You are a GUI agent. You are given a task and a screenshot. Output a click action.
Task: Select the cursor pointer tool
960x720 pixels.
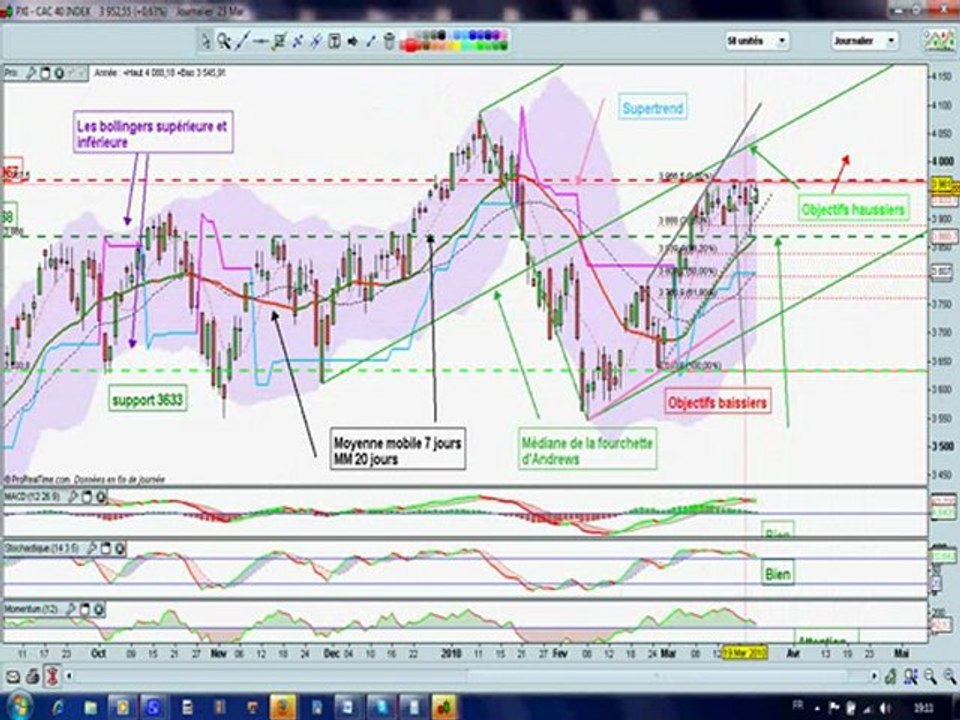coord(206,41)
